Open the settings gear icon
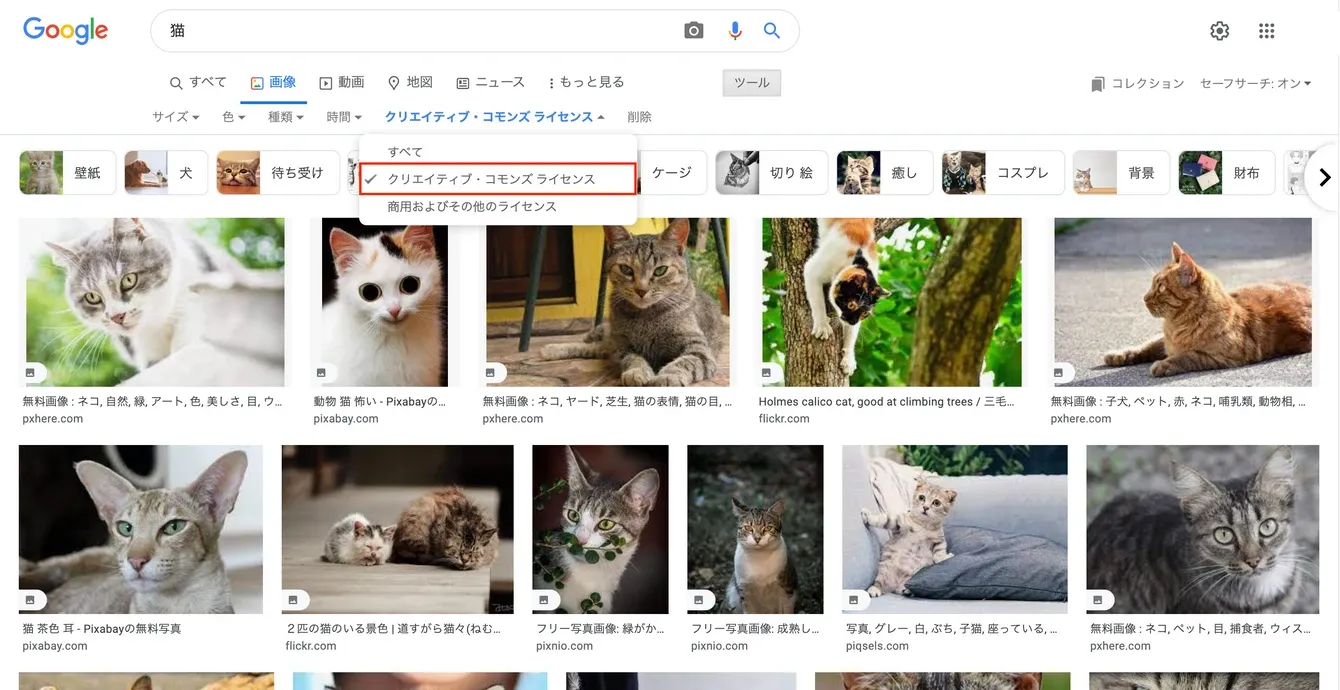This screenshot has width=1340, height=690. coord(1219,31)
